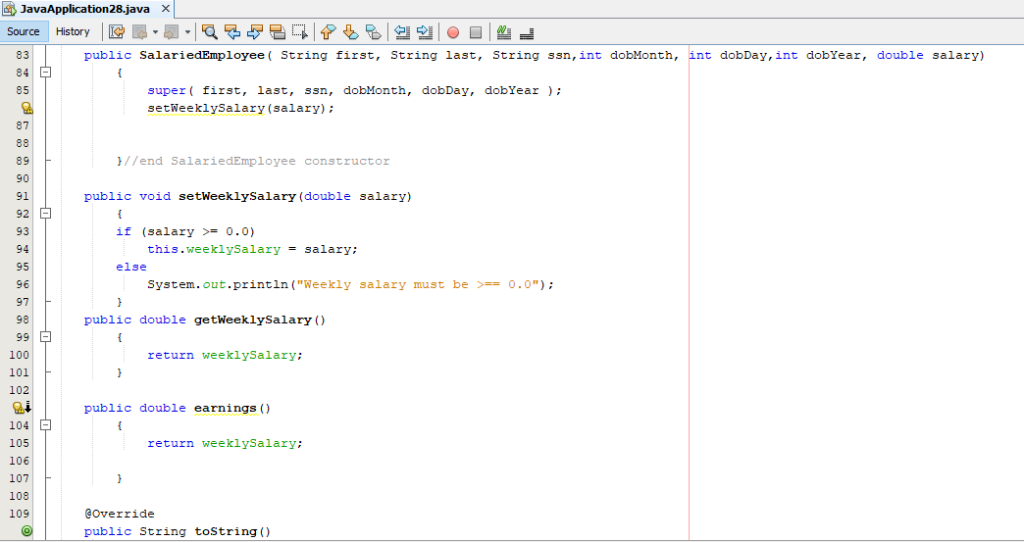The height and width of the screenshot is (542, 1024).
Task: Click the underlined setWeeklySalary call on line 86
Action: pyautogui.click(x=206, y=108)
